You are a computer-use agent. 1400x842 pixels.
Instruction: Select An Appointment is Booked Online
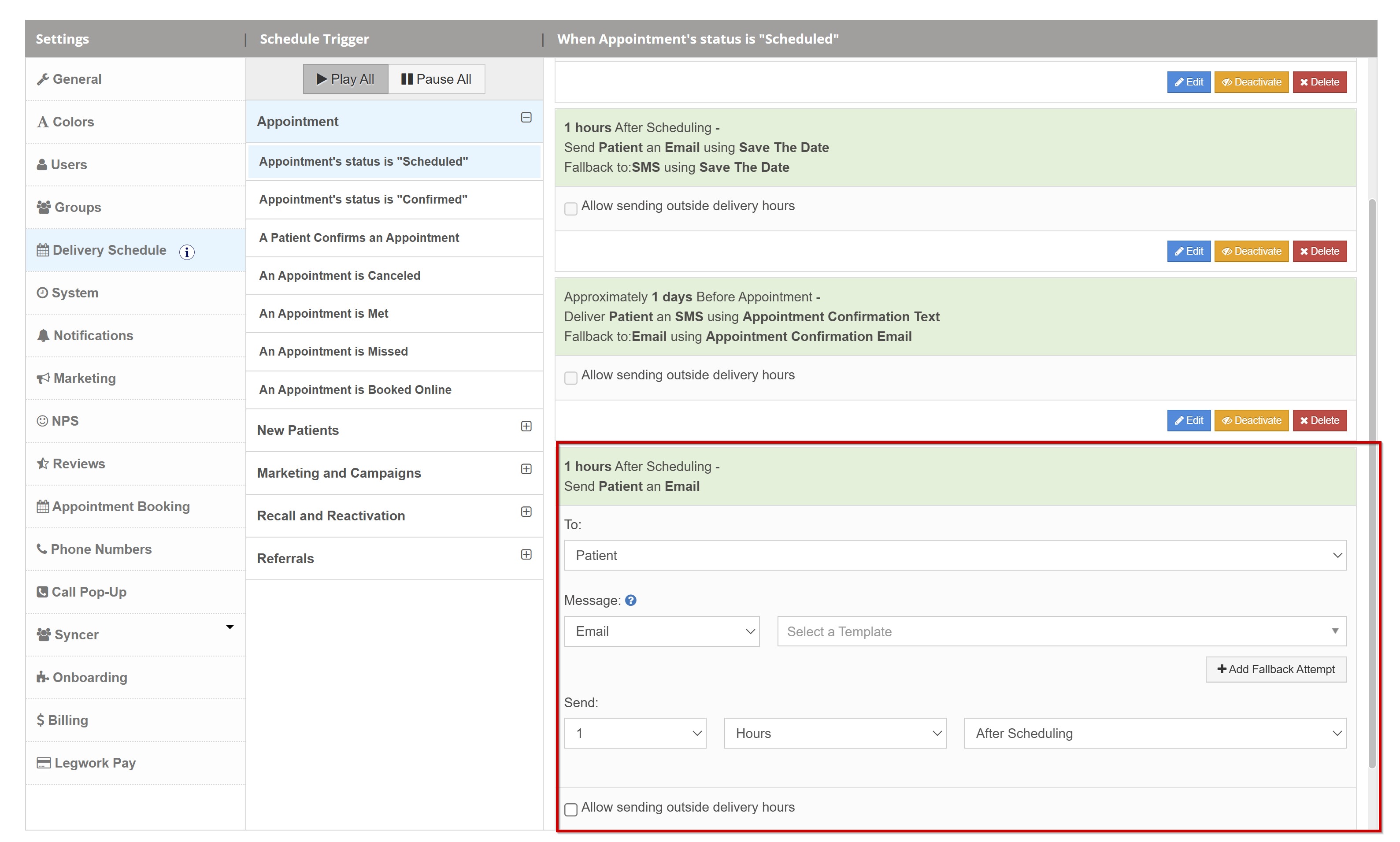pos(394,390)
